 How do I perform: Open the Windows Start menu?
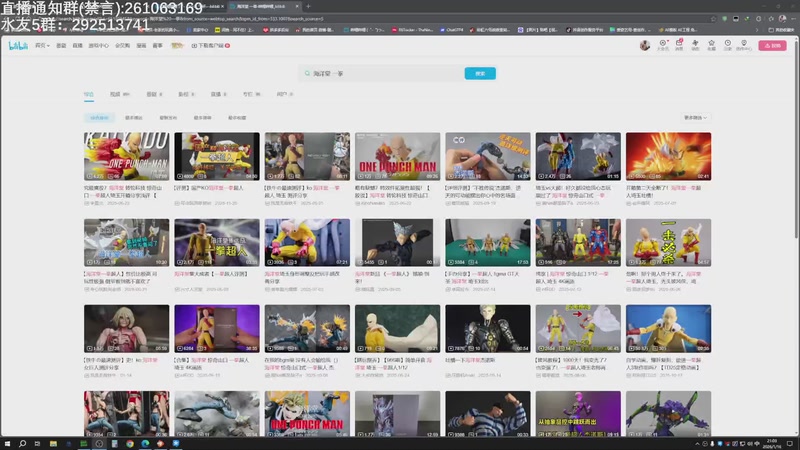pyautogui.click(x=7, y=444)
